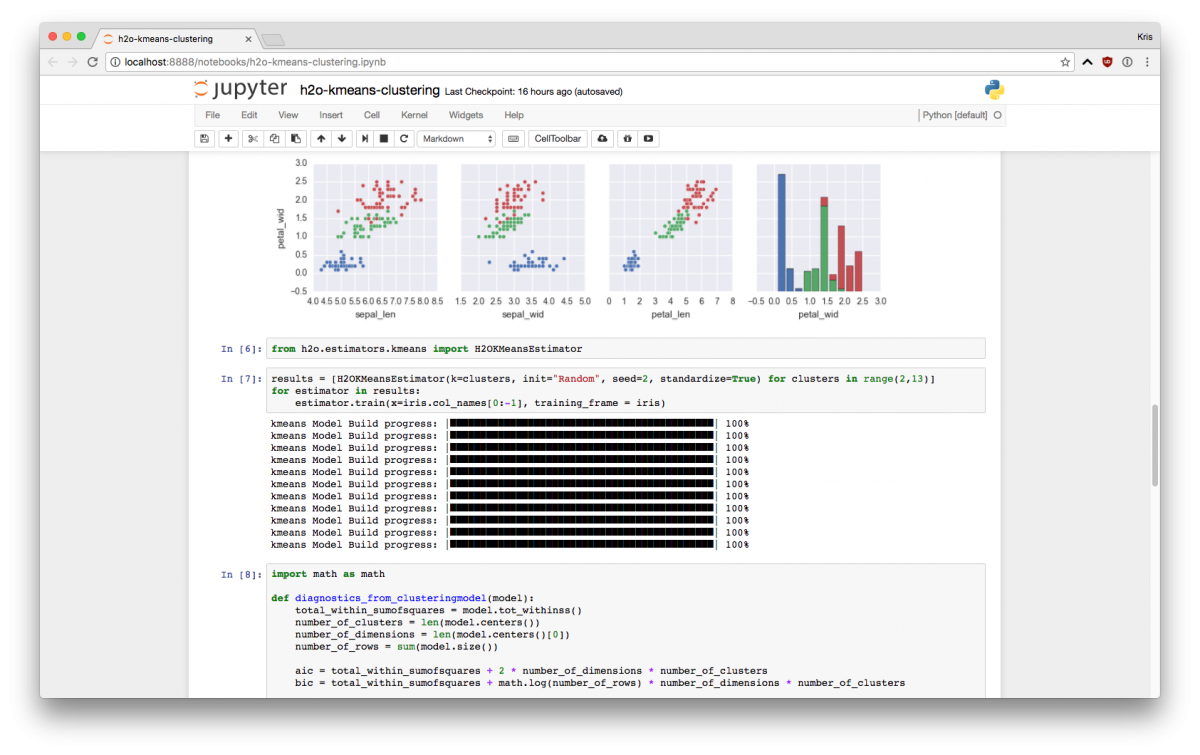
Task: Click the line starting with 'bic = total_within_sumofsquares'
Action: coord(599,683)
